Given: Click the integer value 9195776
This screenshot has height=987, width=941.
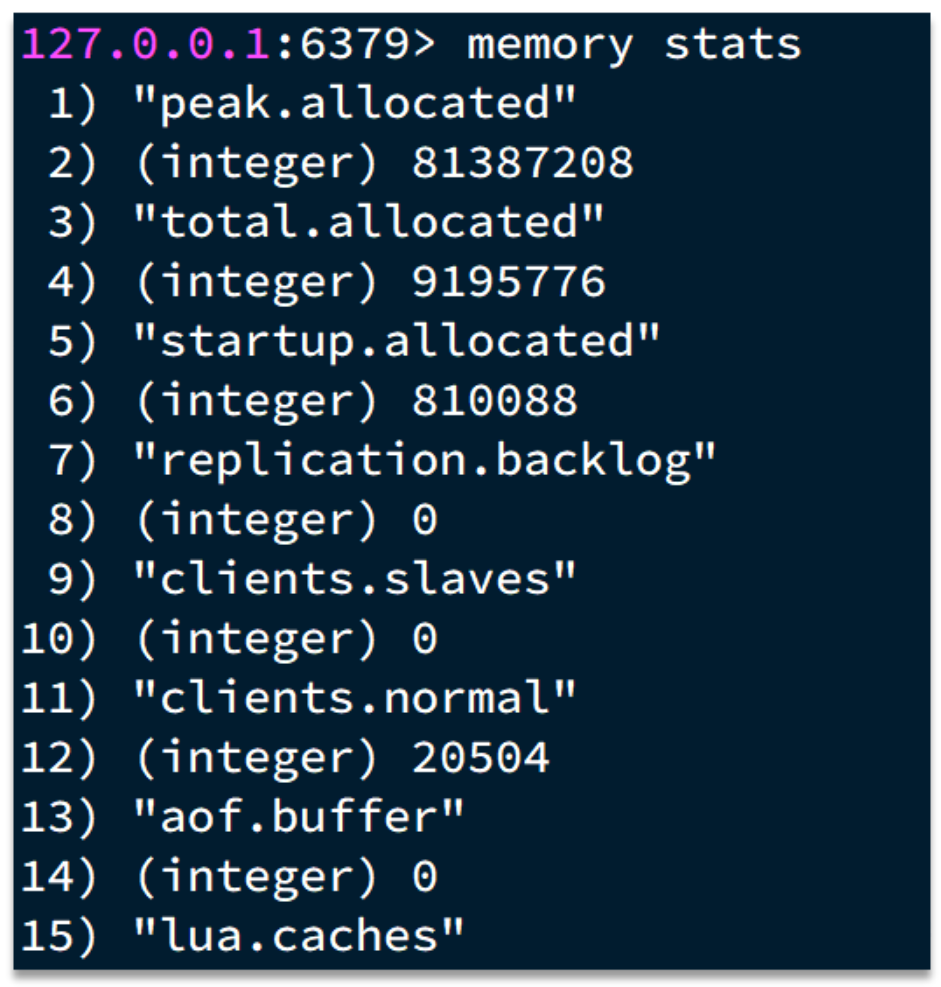Looking at the screenshot, I should click(509, 283).
